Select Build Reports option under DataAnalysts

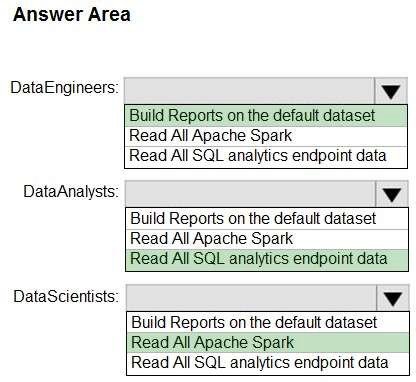click(x=267, y=219)
